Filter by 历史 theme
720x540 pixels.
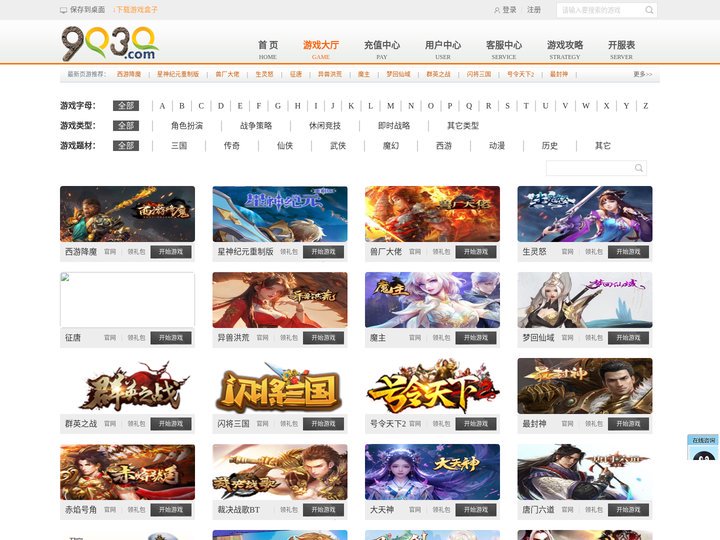tap(550, 146)
